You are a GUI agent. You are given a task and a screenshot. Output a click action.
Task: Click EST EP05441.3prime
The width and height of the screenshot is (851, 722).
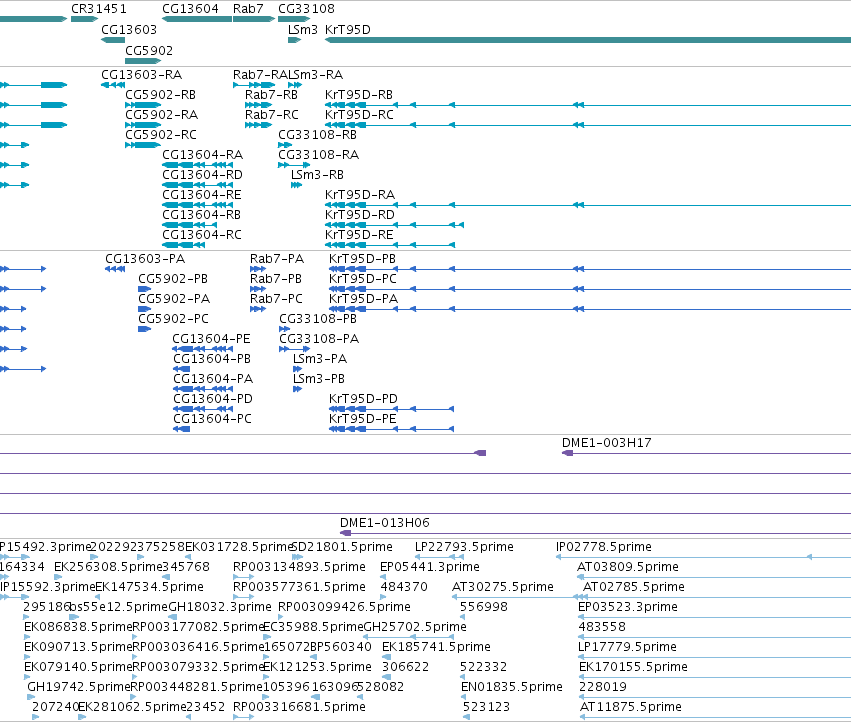point(430,567)
